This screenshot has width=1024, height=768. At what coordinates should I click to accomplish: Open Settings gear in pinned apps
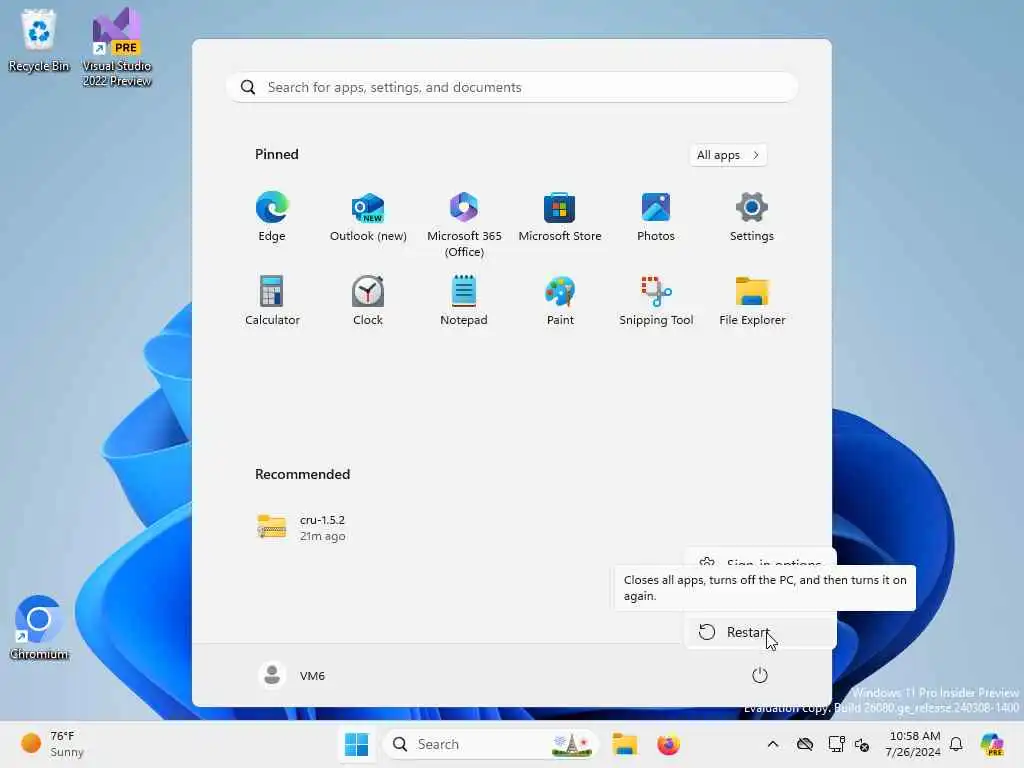click(x=752, y=217)
